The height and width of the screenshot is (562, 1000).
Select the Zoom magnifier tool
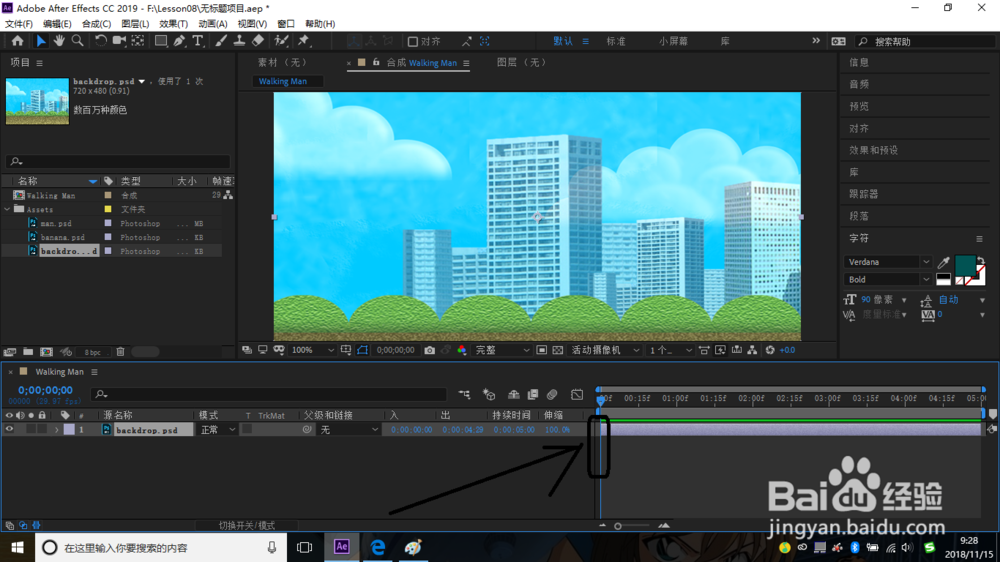tap(77, 41)
